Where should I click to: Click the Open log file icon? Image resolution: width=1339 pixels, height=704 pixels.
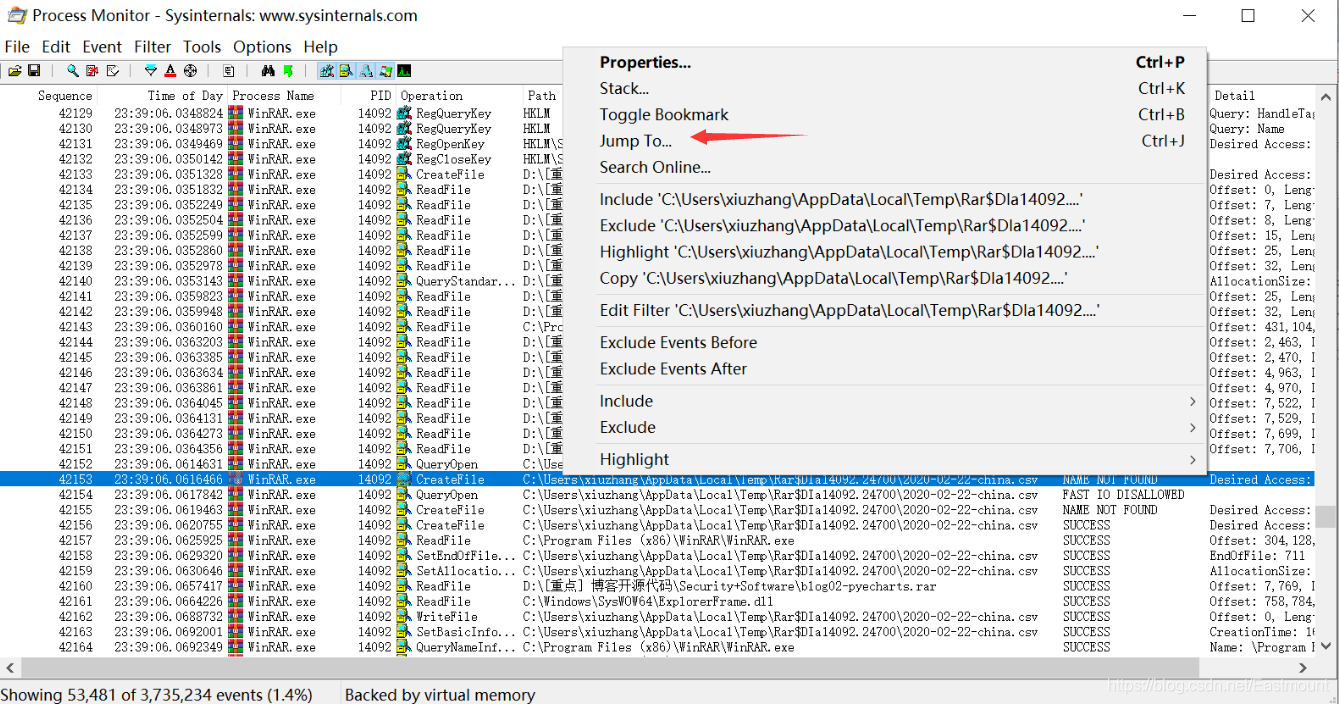click(x=15, y=71)
